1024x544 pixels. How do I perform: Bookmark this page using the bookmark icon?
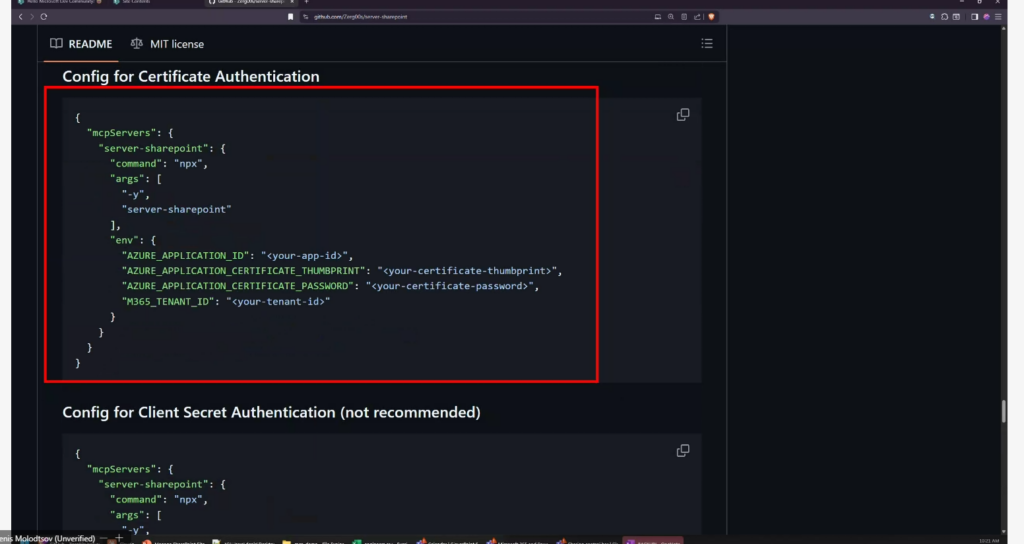[291, 17]
